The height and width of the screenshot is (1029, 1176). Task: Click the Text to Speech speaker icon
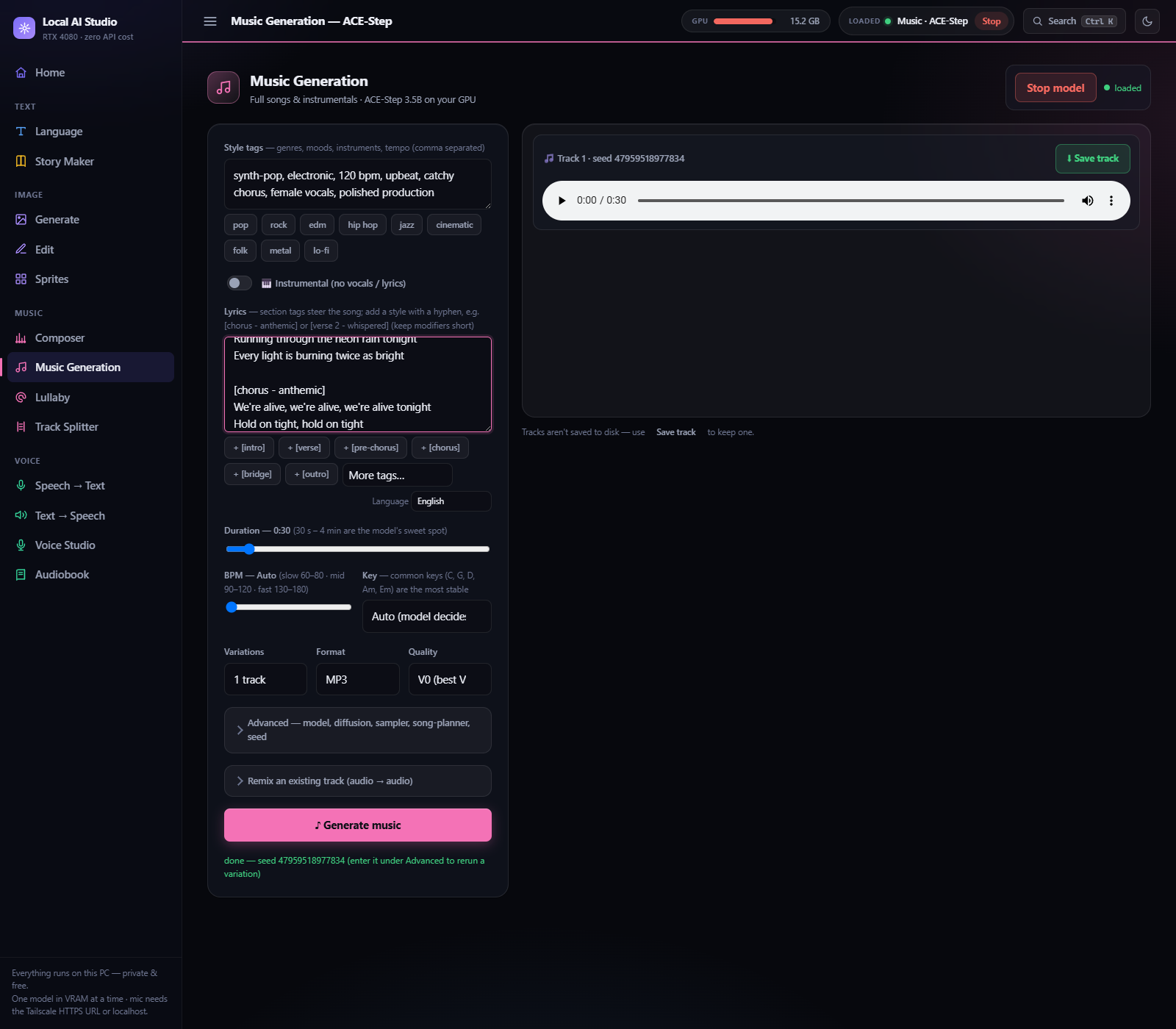21,515
